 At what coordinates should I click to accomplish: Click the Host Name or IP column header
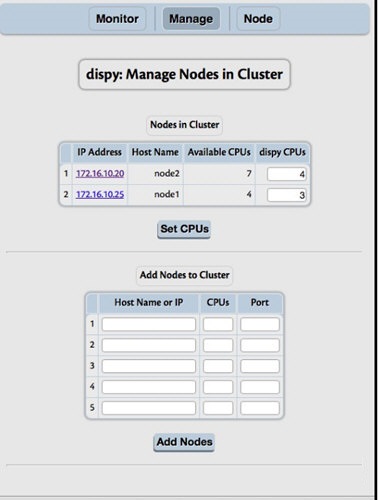(149, 303)
